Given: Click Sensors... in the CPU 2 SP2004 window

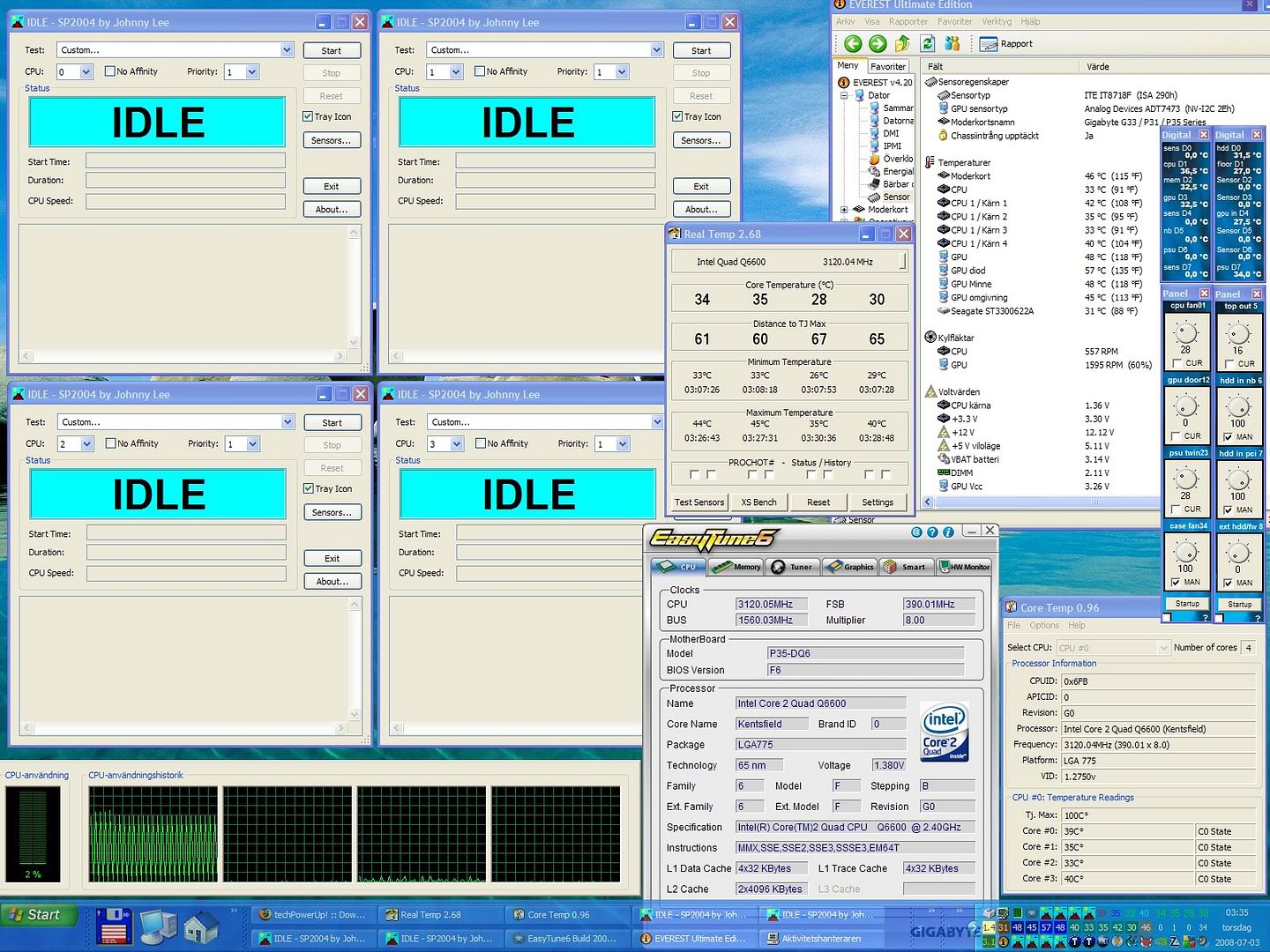Looking at the screenshot, I should 332,512.
